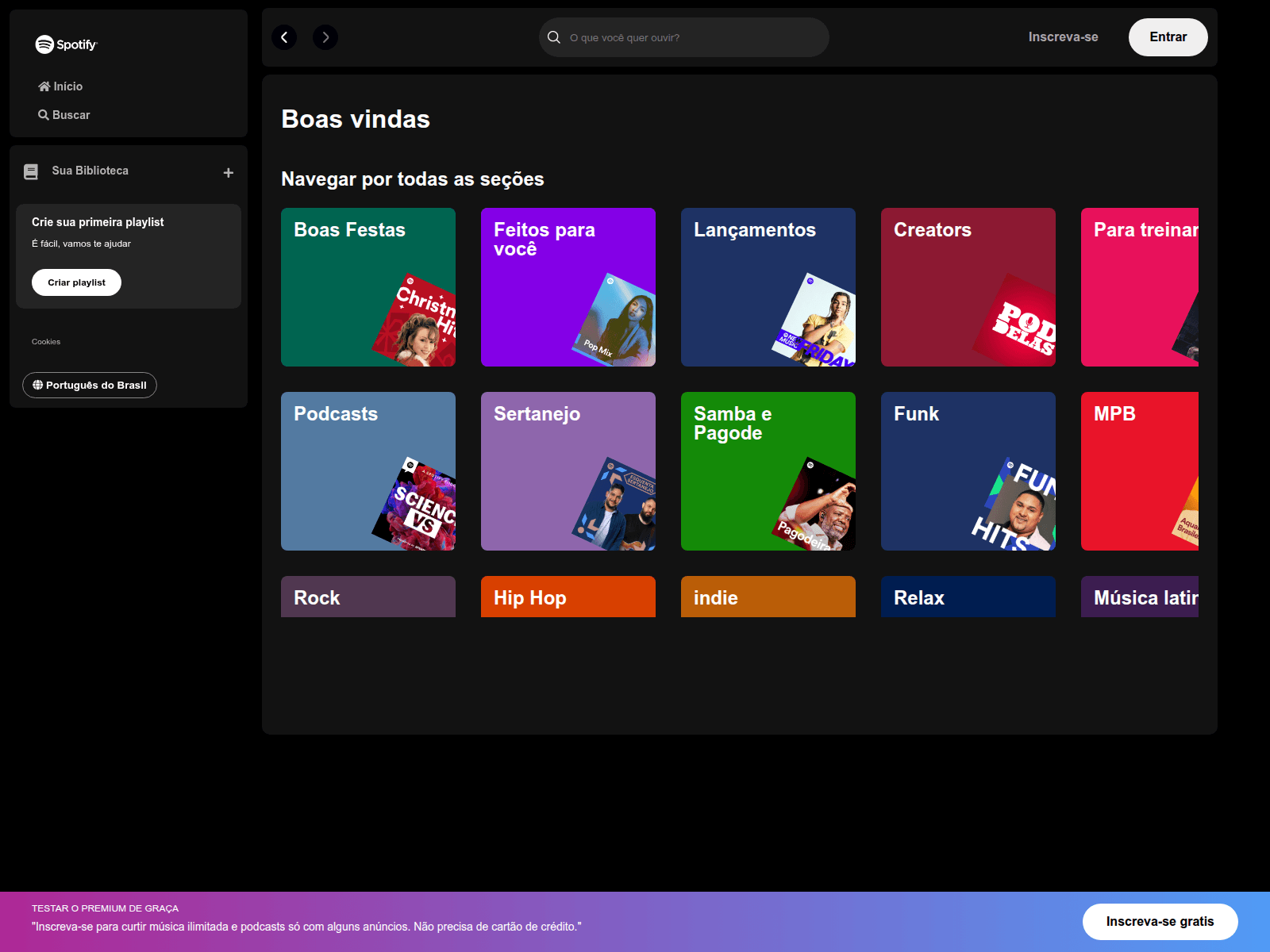Image resolution: width=1270 pixels, height=952 pixels.
Task: Open Início from the sidebar
Action: 61,86
